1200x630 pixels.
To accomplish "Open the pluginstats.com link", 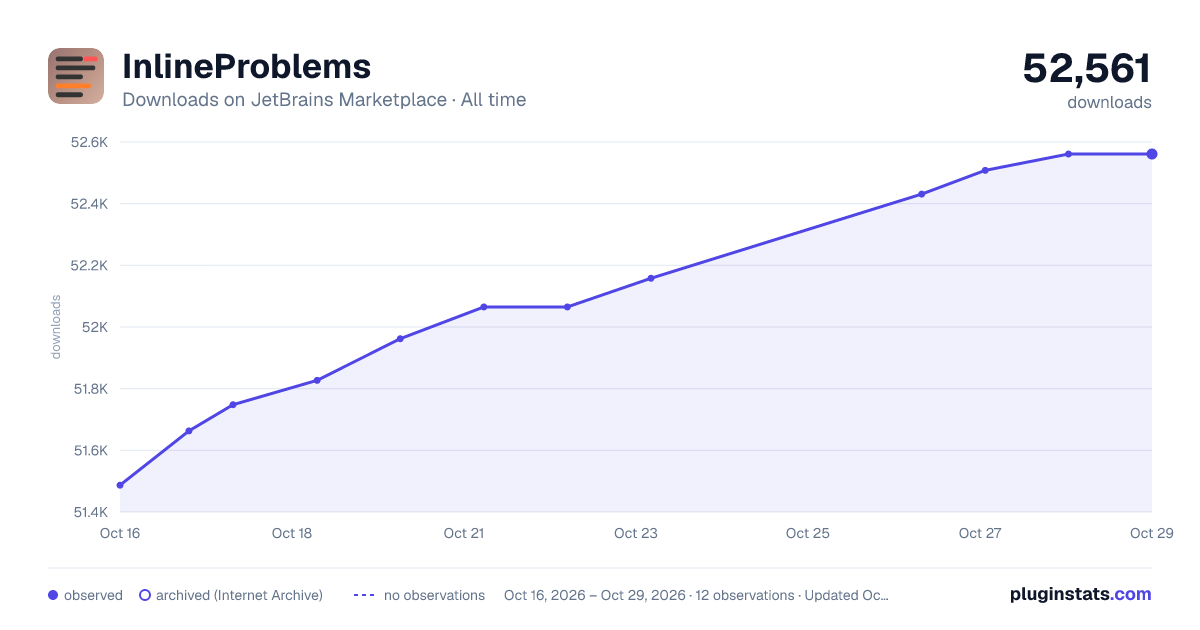I will tap(1081, 594).
